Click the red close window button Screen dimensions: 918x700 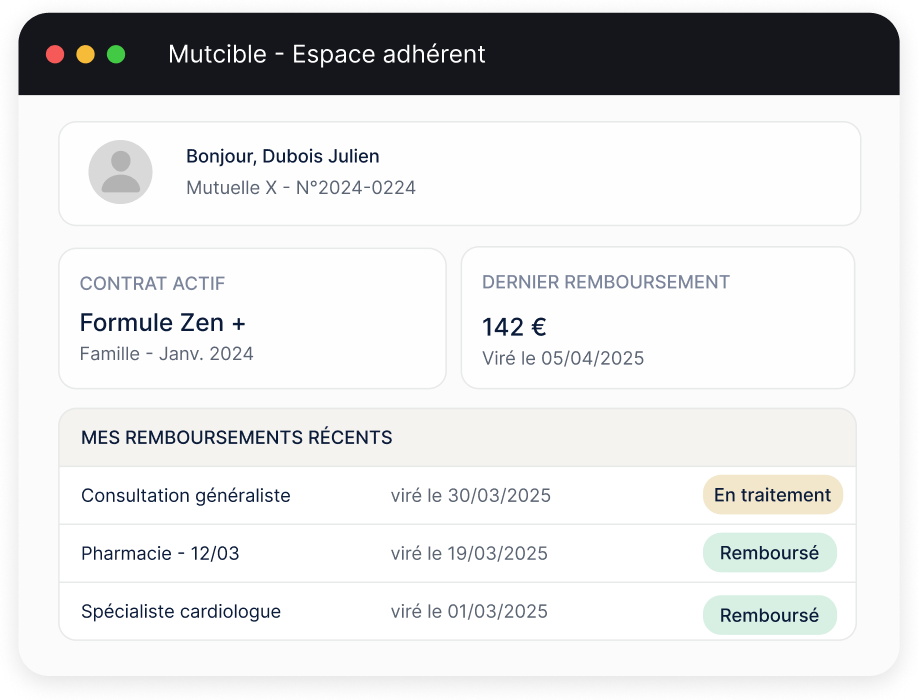pos(55,54)
